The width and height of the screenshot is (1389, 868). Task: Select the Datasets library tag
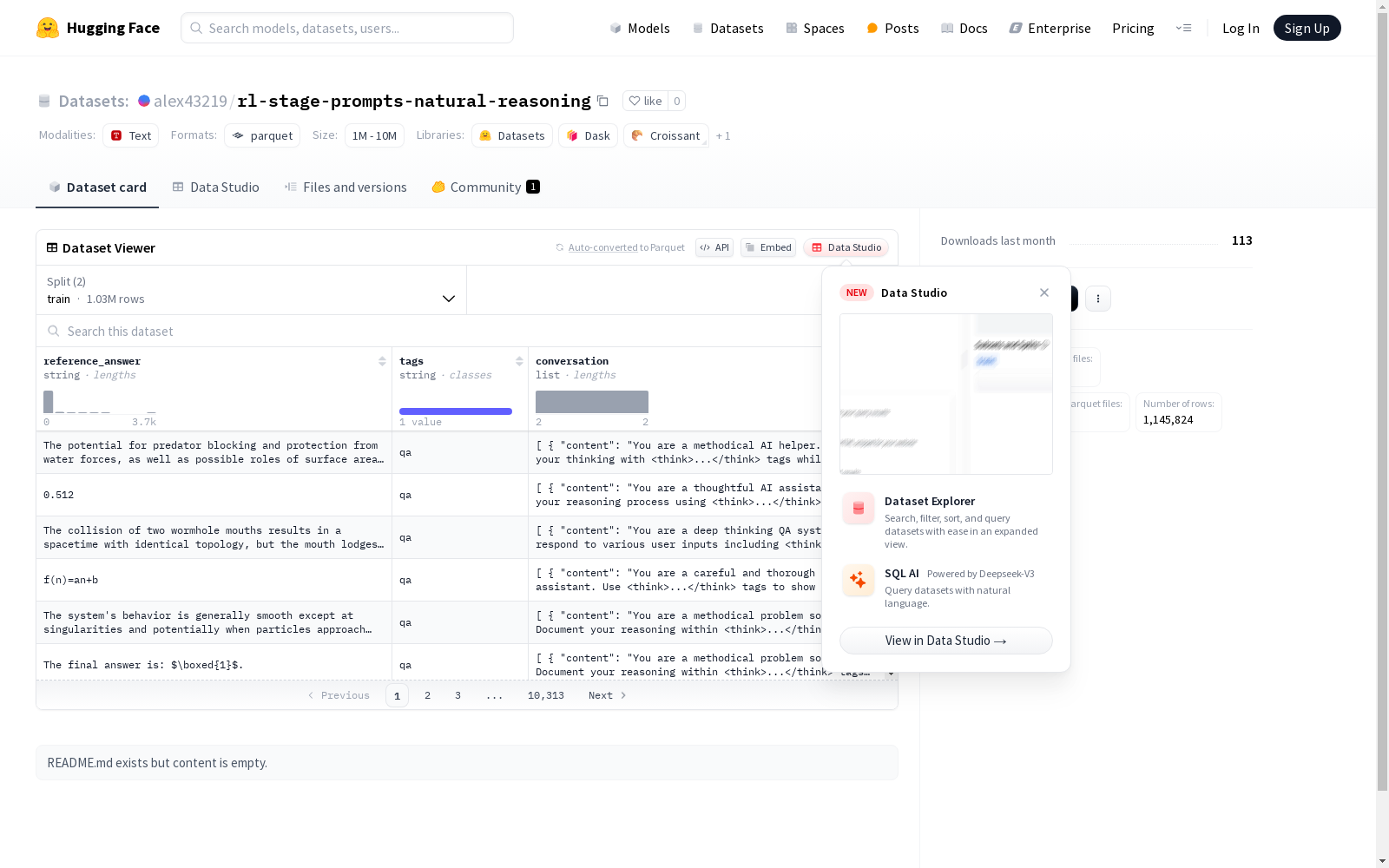pyautogui.click(x=512, y=135)
